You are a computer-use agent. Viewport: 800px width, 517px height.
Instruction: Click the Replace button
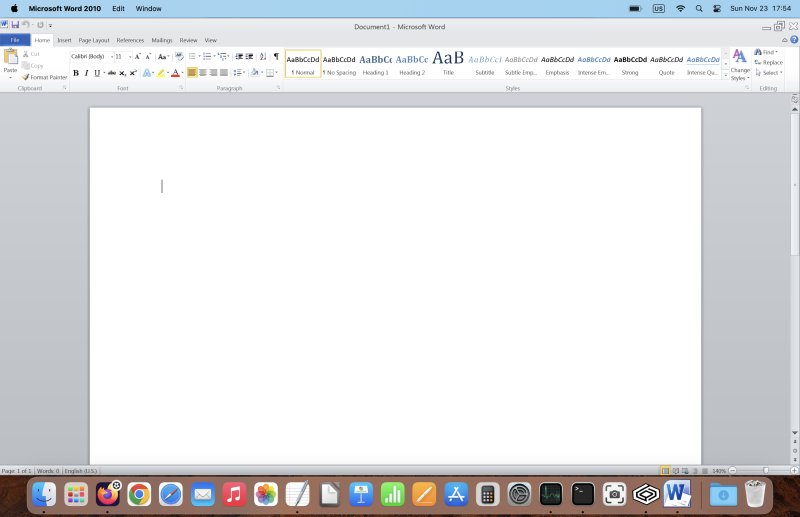[x=768, y=62]
